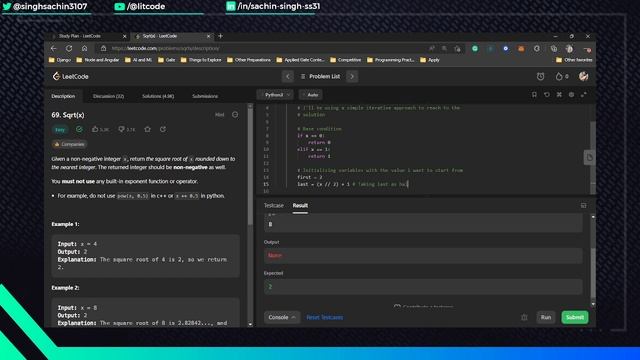Open Node and Angular bookmark folder
The image size is (640, 360).
98,60
